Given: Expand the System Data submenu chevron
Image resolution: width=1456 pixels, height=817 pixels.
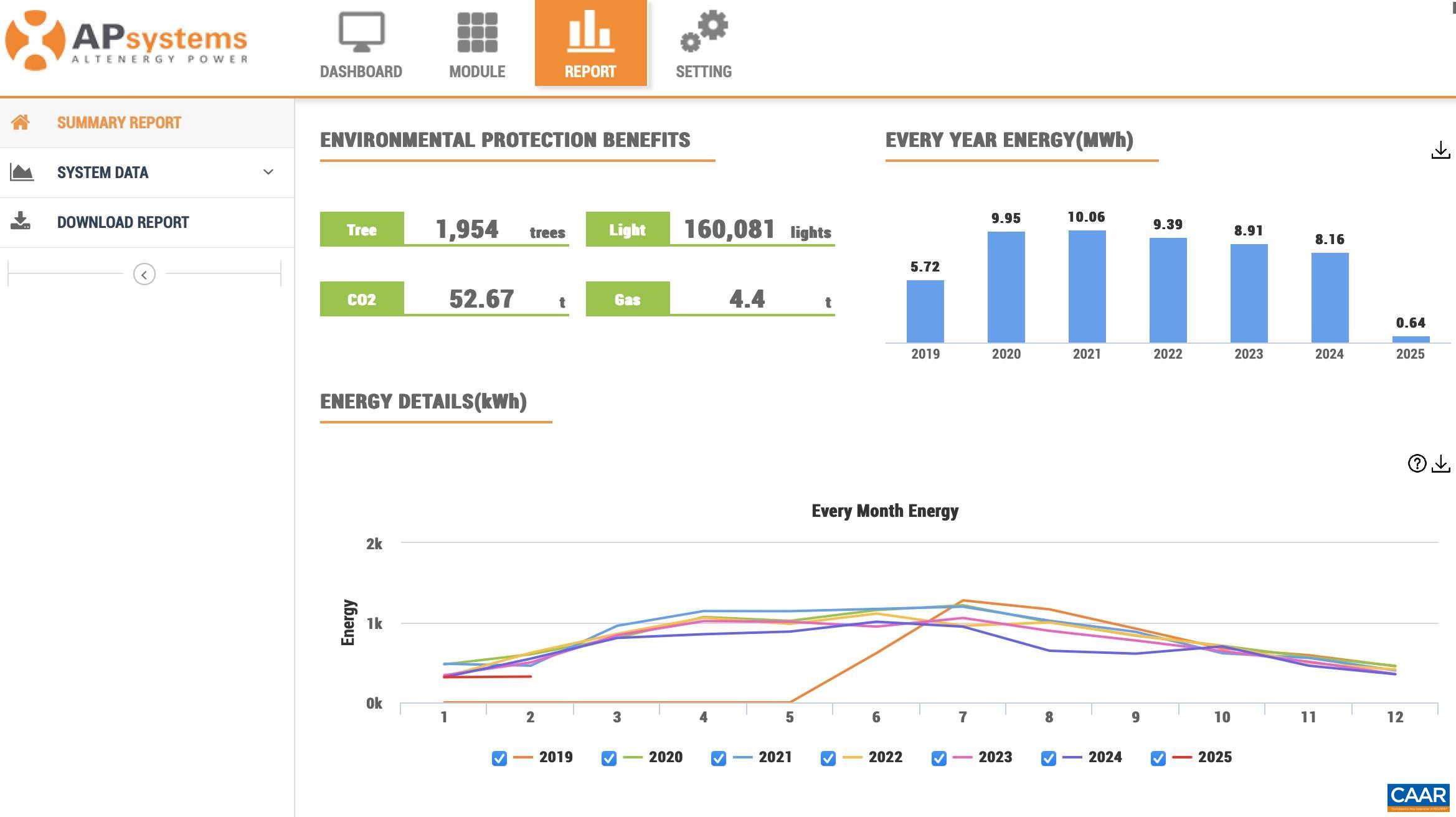Looking at the screenshot, I should (x=268, y=172).
